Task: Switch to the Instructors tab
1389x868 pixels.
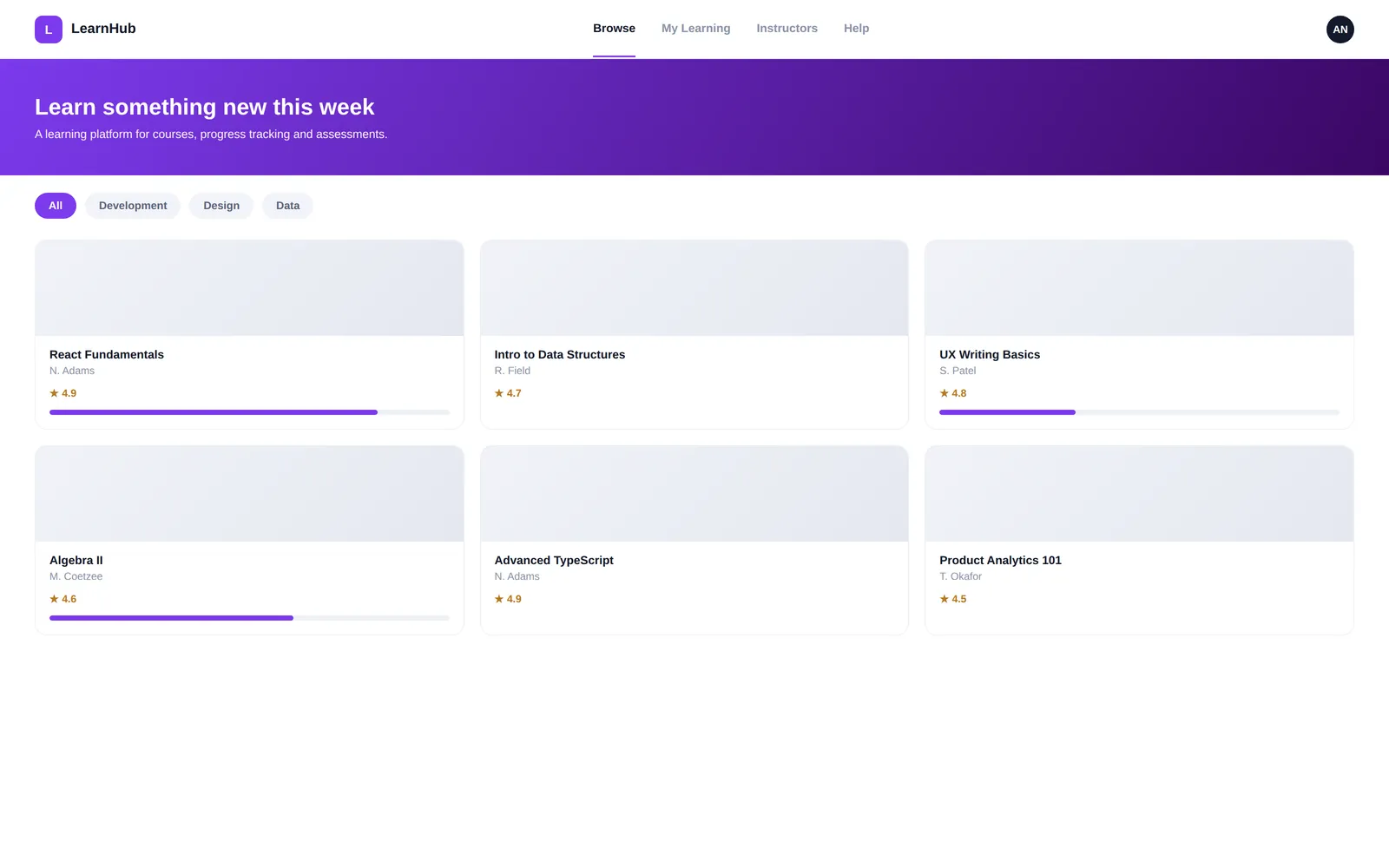Action: [x=787, y=29]
